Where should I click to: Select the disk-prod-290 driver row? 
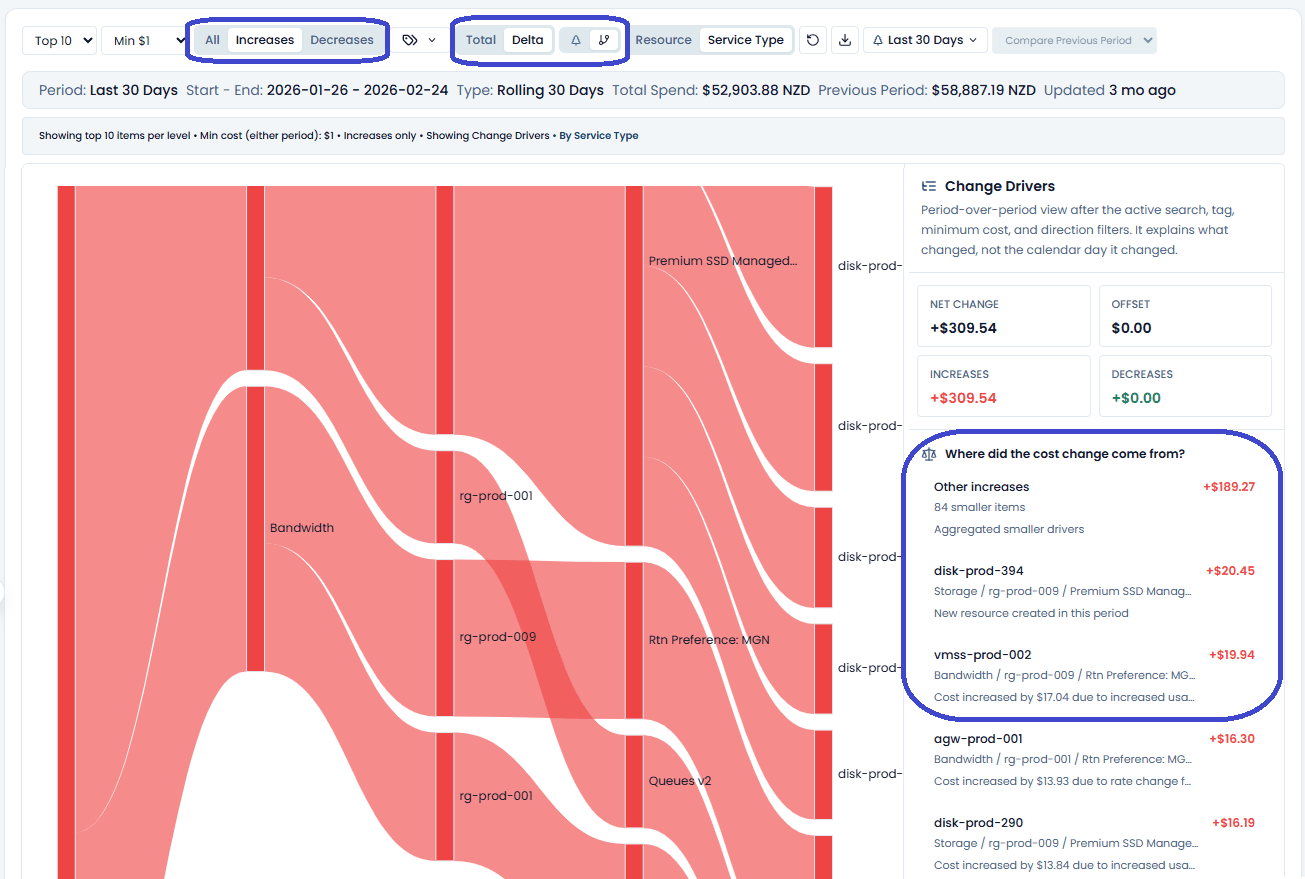point(1094,844)
